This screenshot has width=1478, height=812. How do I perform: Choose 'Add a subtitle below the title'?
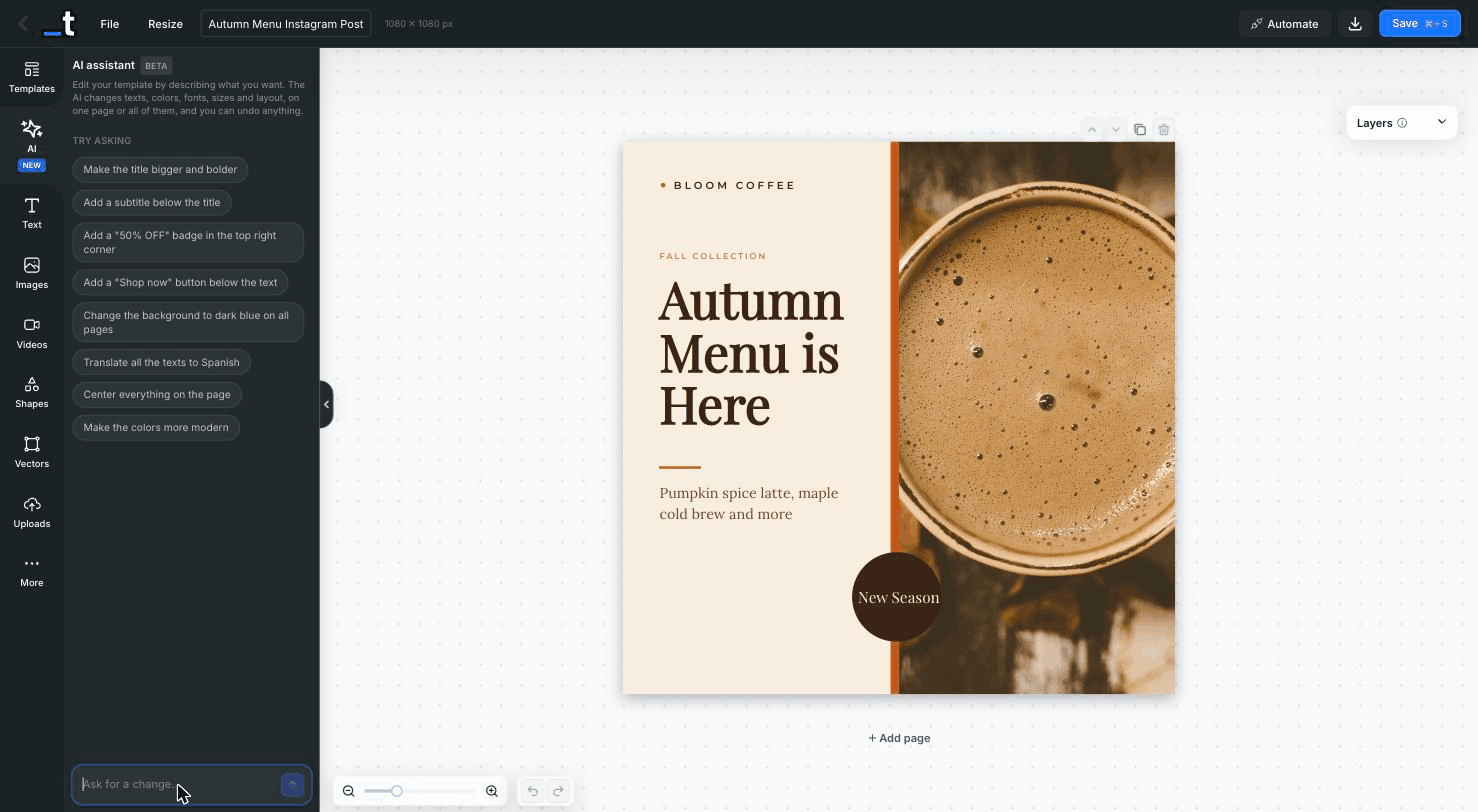(x=152, y=202)
